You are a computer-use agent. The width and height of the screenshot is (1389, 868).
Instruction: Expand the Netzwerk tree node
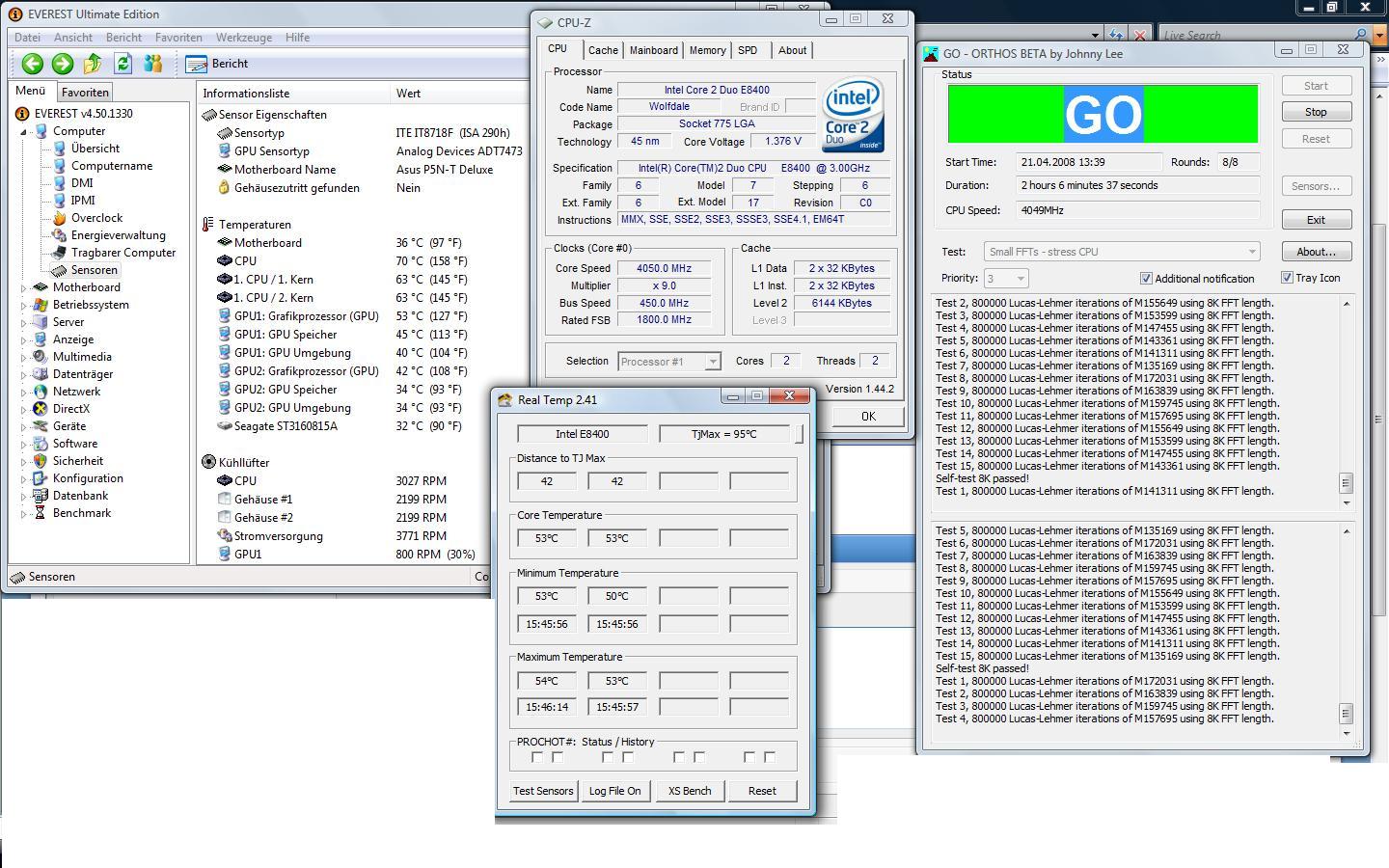coord(25,392)
